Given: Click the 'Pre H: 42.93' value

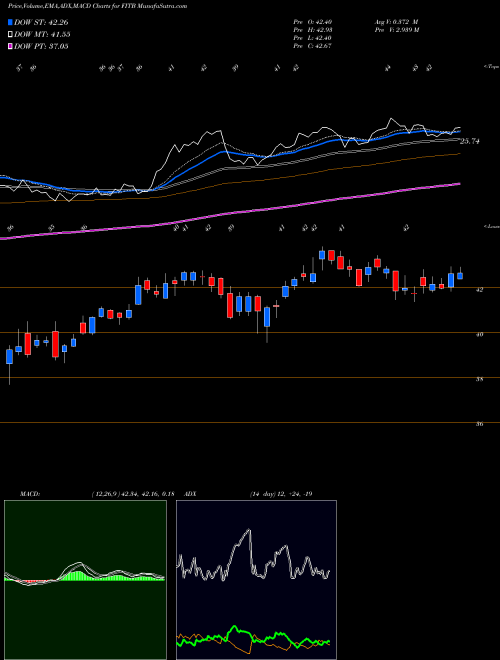Looking at the screenshot, I should click(x=313, y=30).
